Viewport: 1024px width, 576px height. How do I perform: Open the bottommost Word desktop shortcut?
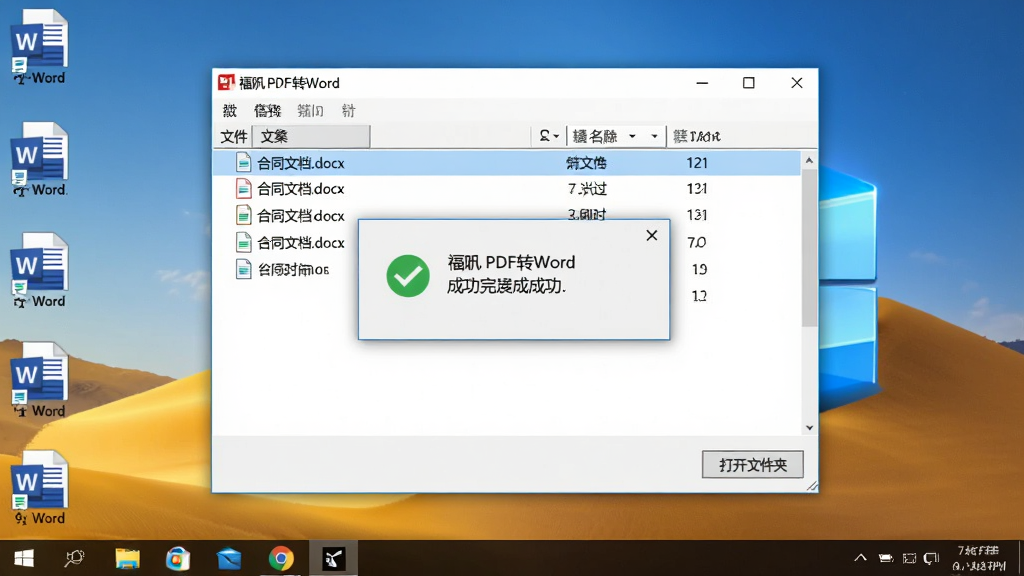tap(39, 487)
